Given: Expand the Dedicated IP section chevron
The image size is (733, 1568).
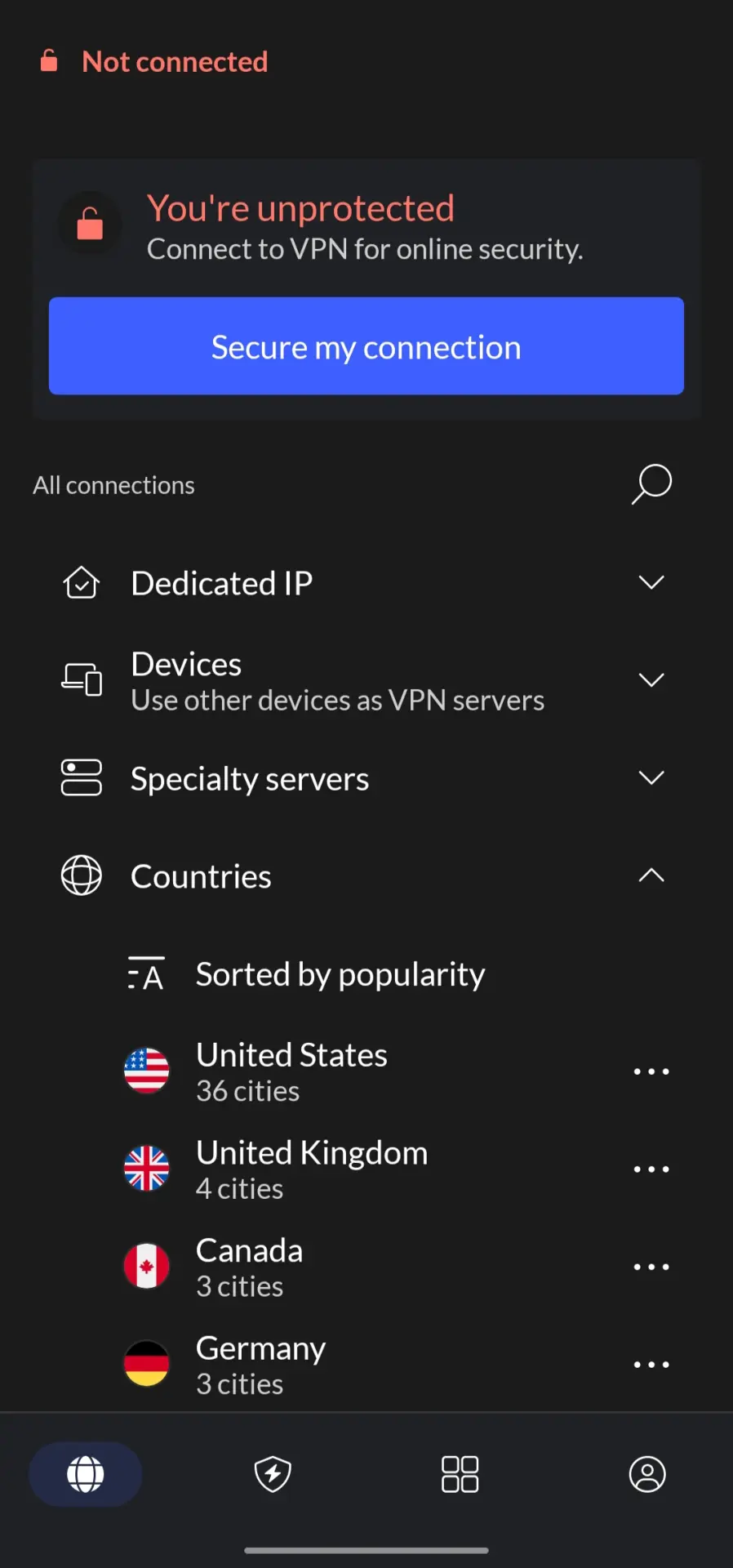Looking at the screenshot, I should point(651,582).
